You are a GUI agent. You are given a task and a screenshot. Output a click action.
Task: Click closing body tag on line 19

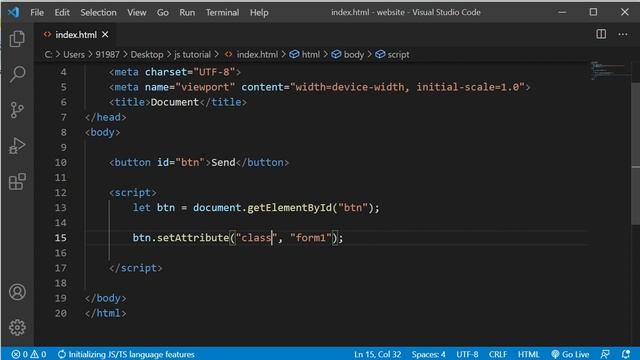[105, 298]
